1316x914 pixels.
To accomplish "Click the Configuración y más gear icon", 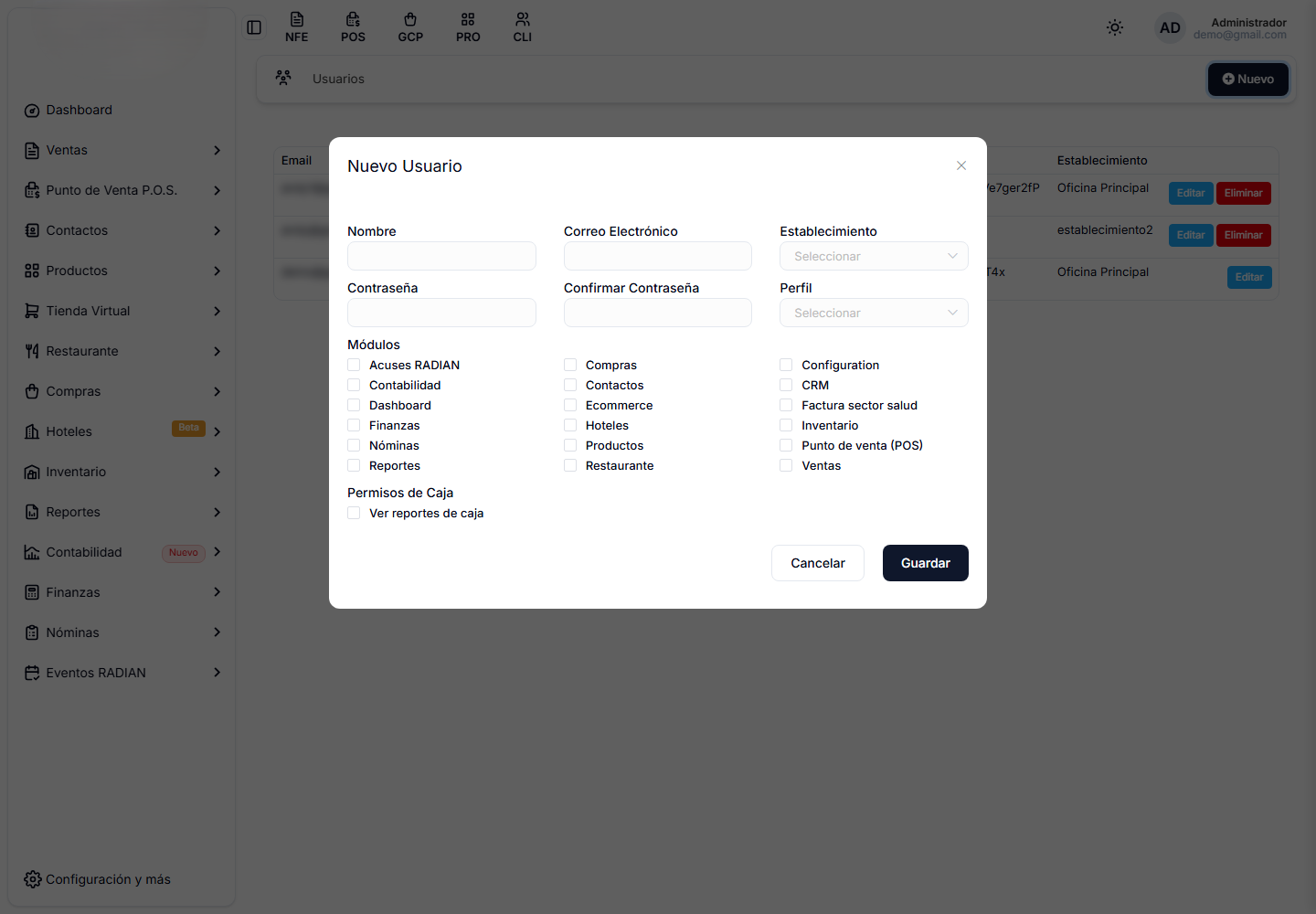I will click(33, 879).
